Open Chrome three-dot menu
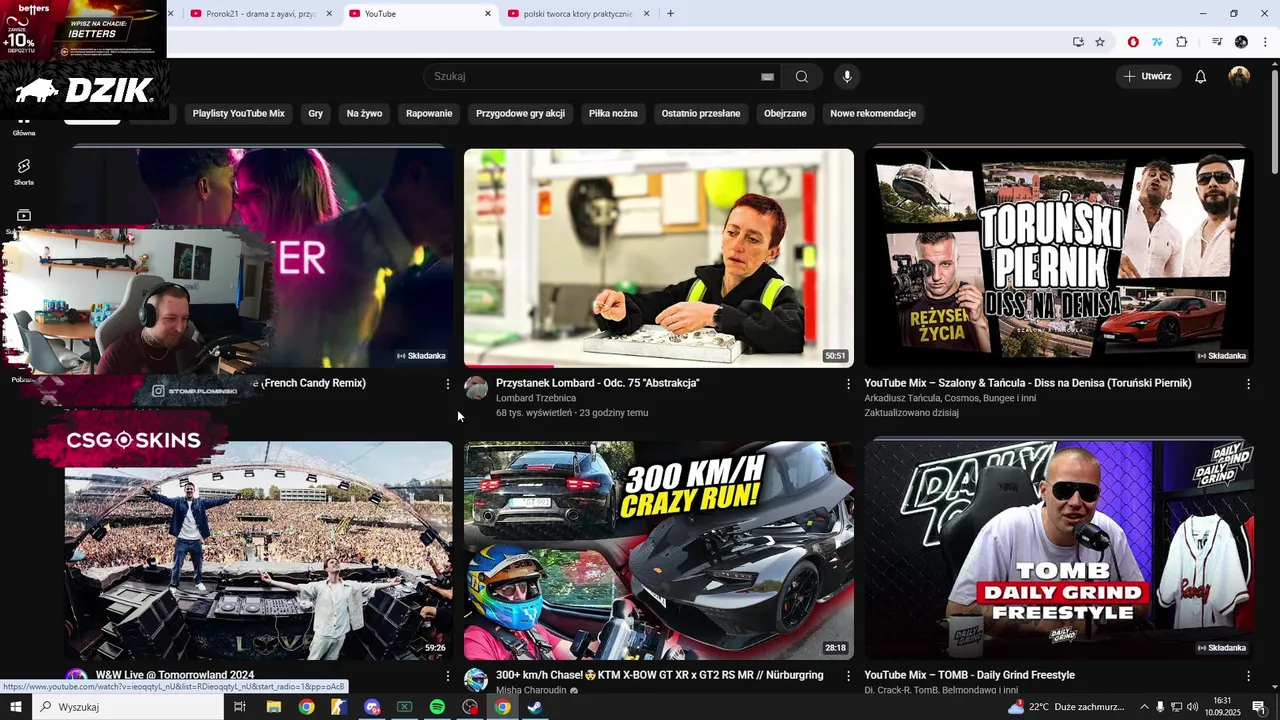The height and width of the screenshot is (720, 1280). tap(1265, 42)
